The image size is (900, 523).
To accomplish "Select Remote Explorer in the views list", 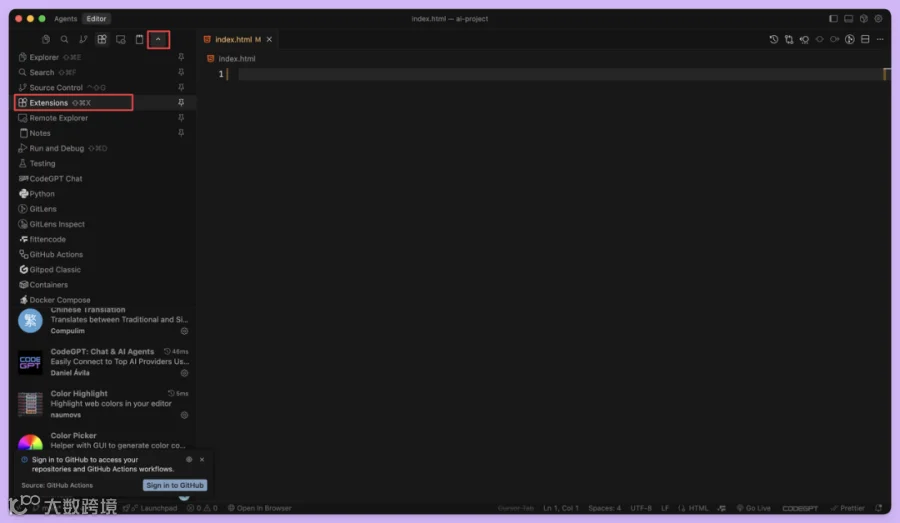I will [102, 118].
